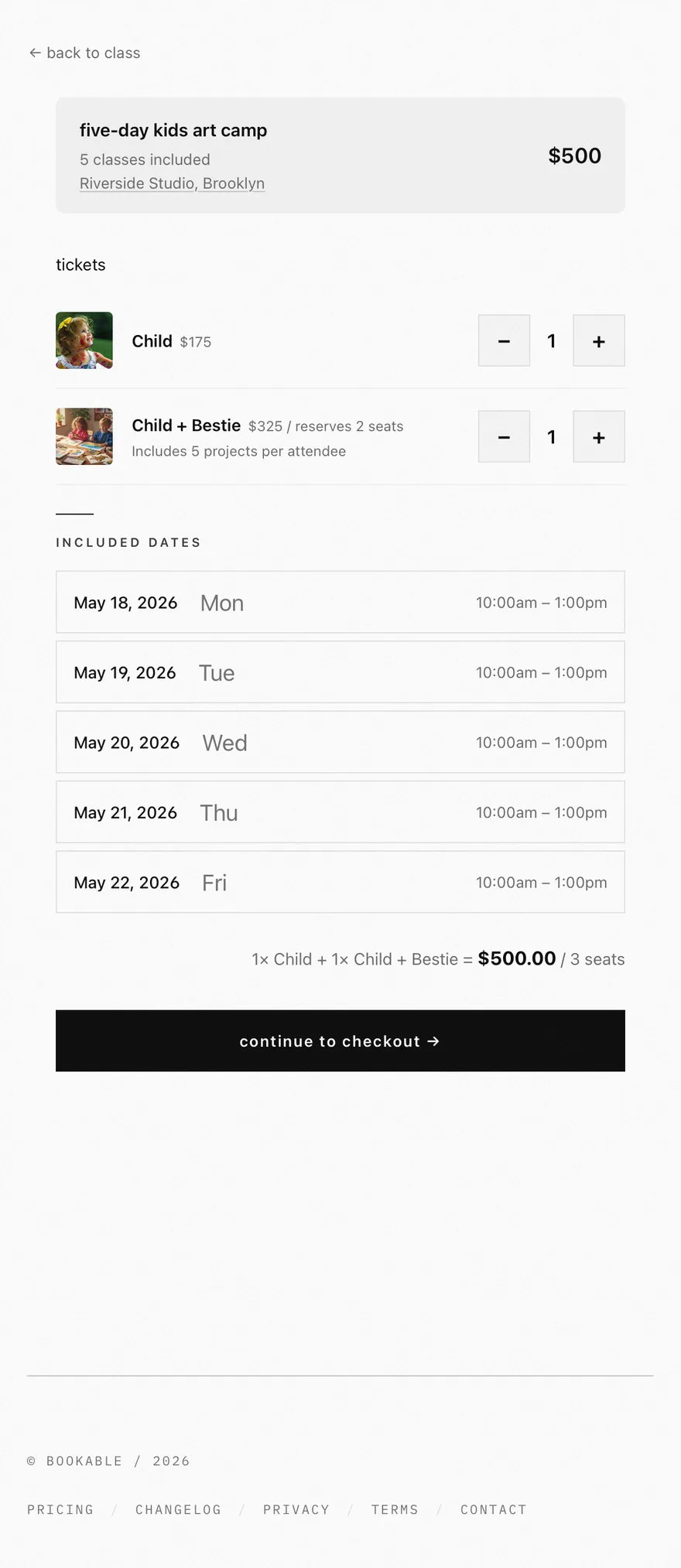
Task: Open Privacy footer link
Action: point(296,1509)
